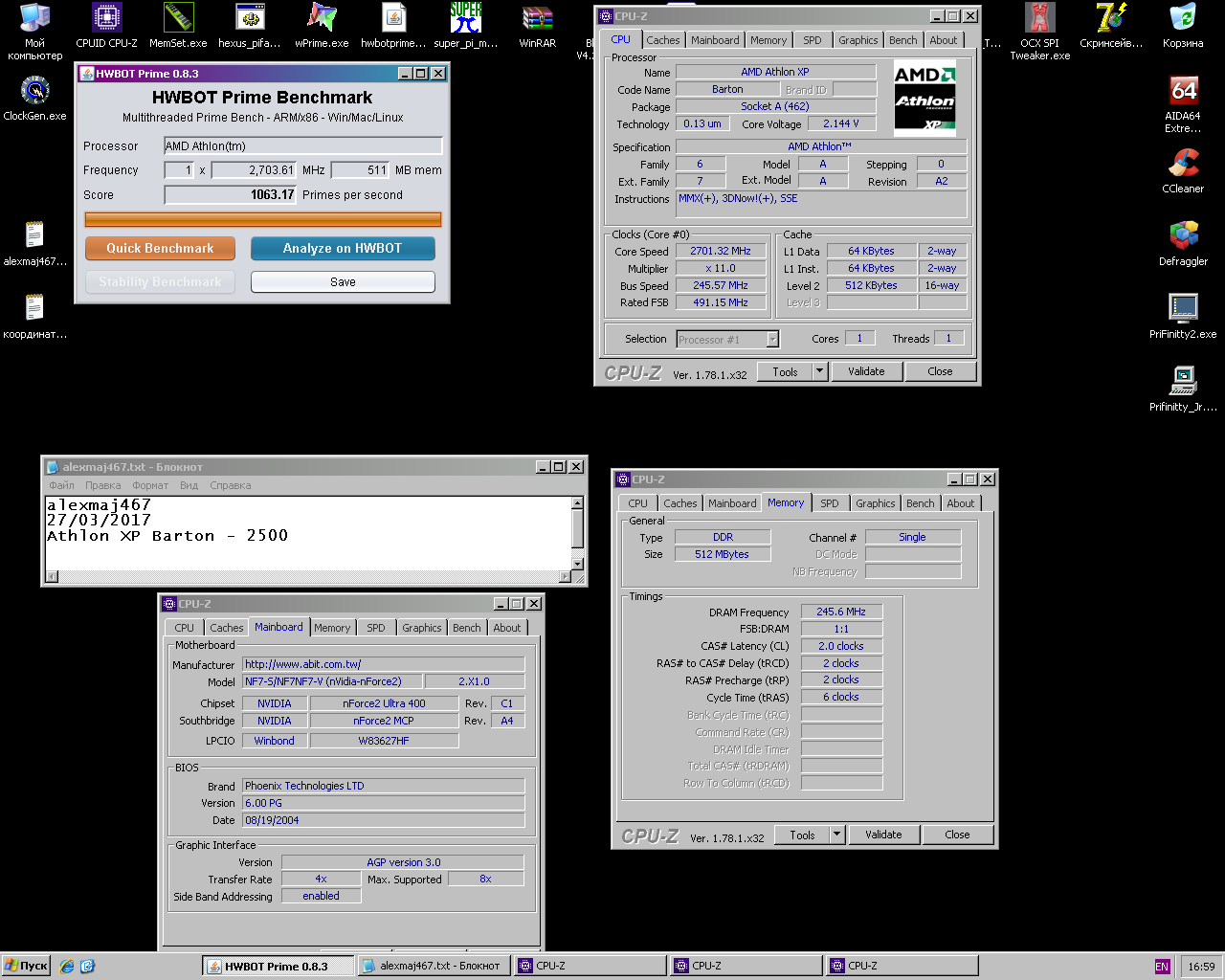Click Notepad horizontal scrollbar left arrow

click(x=52, y=576)
